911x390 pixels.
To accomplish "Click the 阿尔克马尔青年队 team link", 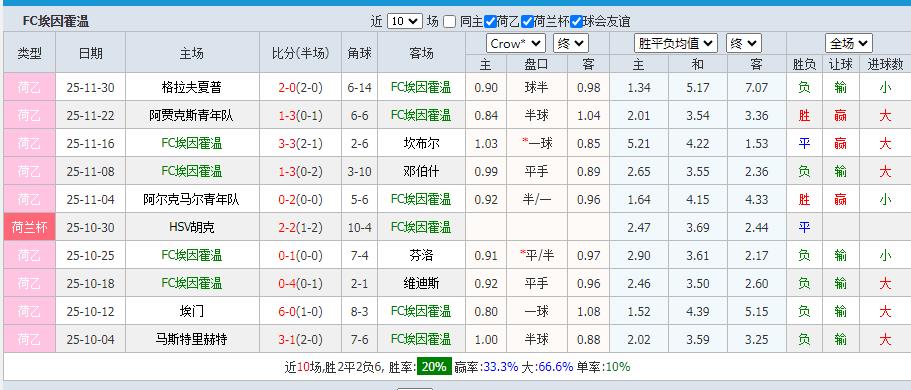I will click(x=191, y=199).
